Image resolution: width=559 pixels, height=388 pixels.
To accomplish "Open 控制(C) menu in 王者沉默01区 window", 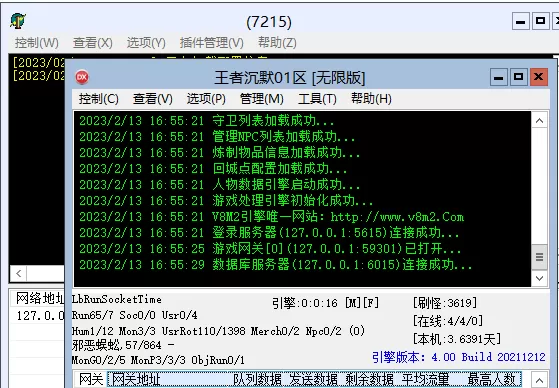I will click(x=98, y=98).
